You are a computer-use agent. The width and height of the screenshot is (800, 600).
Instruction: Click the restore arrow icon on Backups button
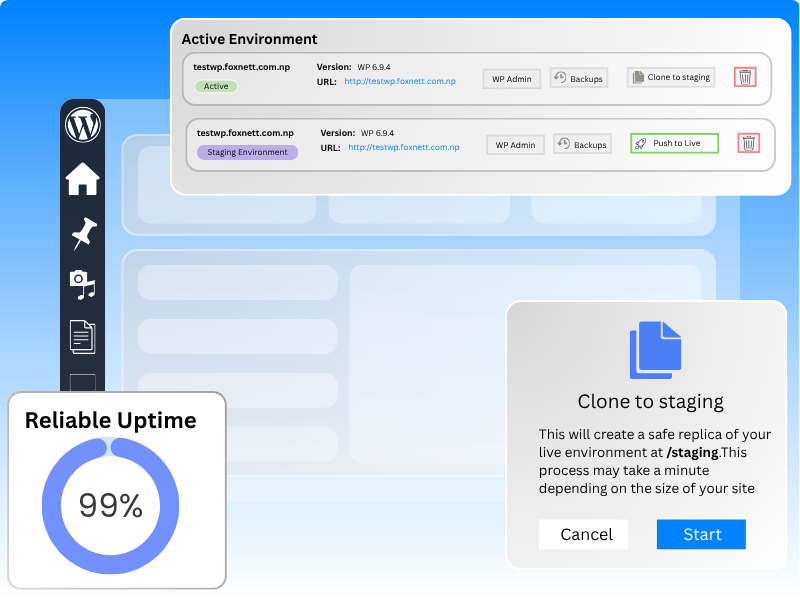pyautogui.click(x=560, y=78)
